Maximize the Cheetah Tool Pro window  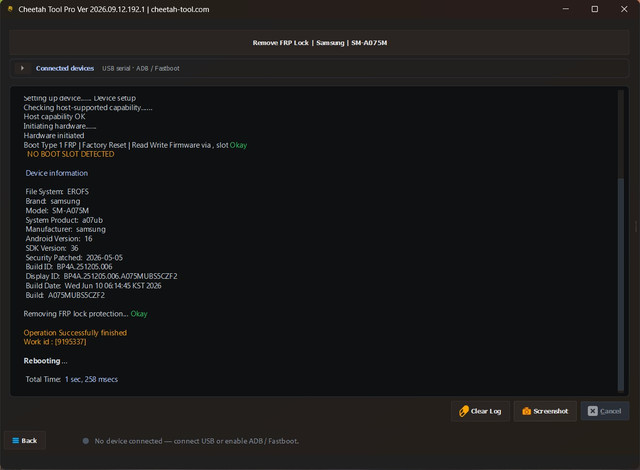click(x=595, y=9)
